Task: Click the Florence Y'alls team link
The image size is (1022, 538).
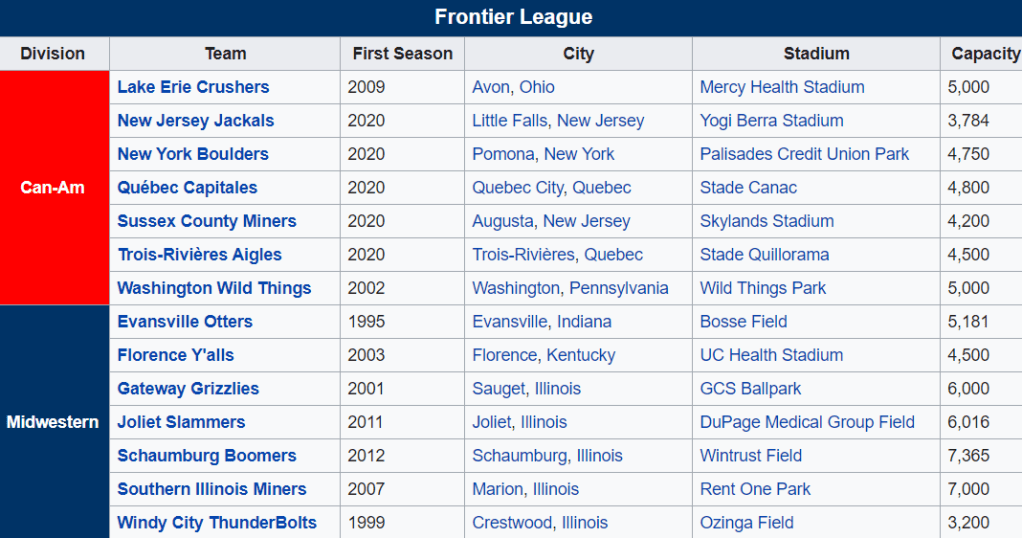Action: pos(175,355)
